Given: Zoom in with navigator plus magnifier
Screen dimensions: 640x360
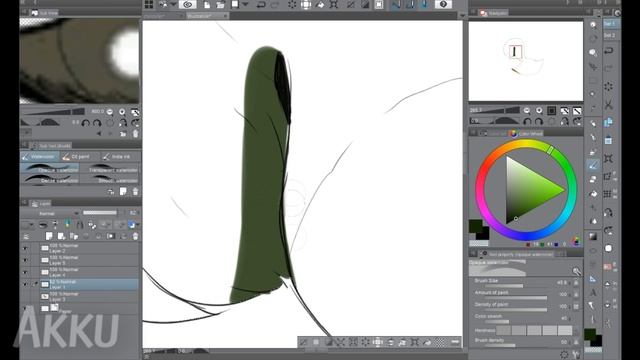Looking at the screenshot, I should [539, 111].
